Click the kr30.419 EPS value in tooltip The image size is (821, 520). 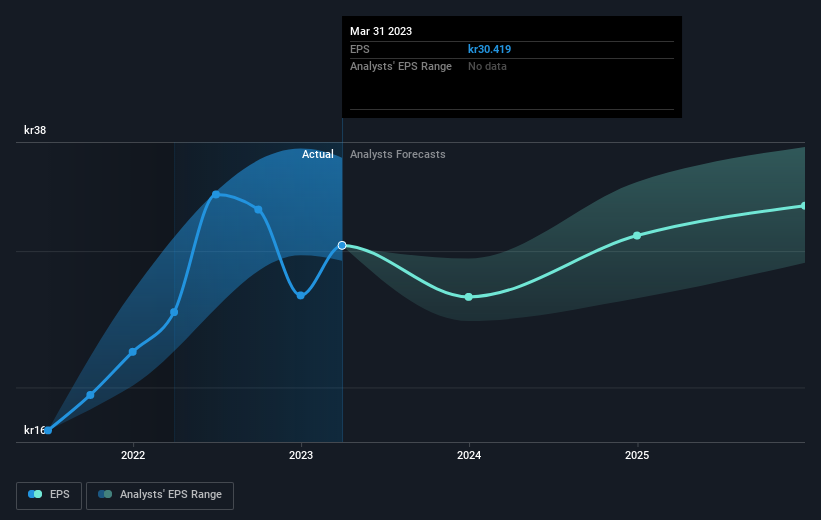pos(489,49)
